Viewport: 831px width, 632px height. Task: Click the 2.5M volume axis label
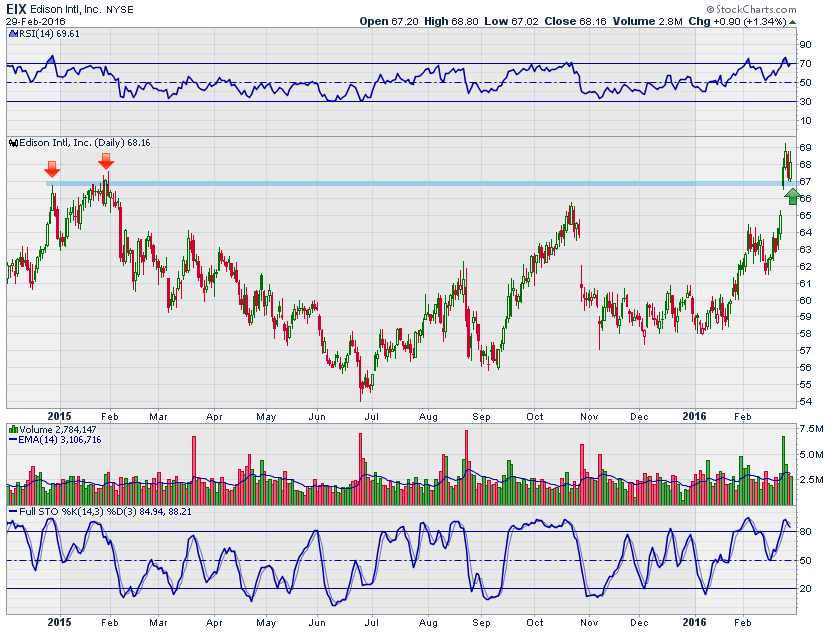click(x=811, y=480)
